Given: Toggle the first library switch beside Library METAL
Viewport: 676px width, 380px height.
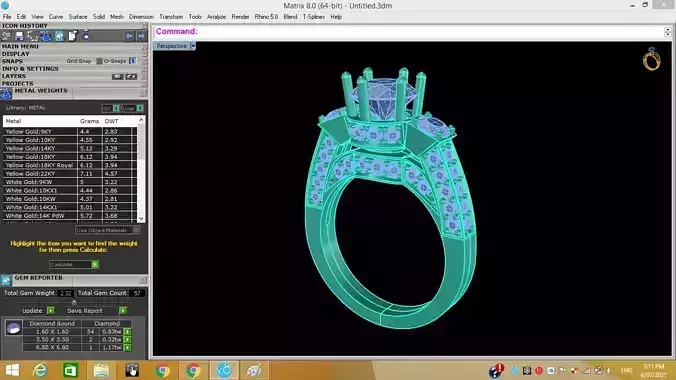Looking at the screenshot, I should click(x=116, y=108).
